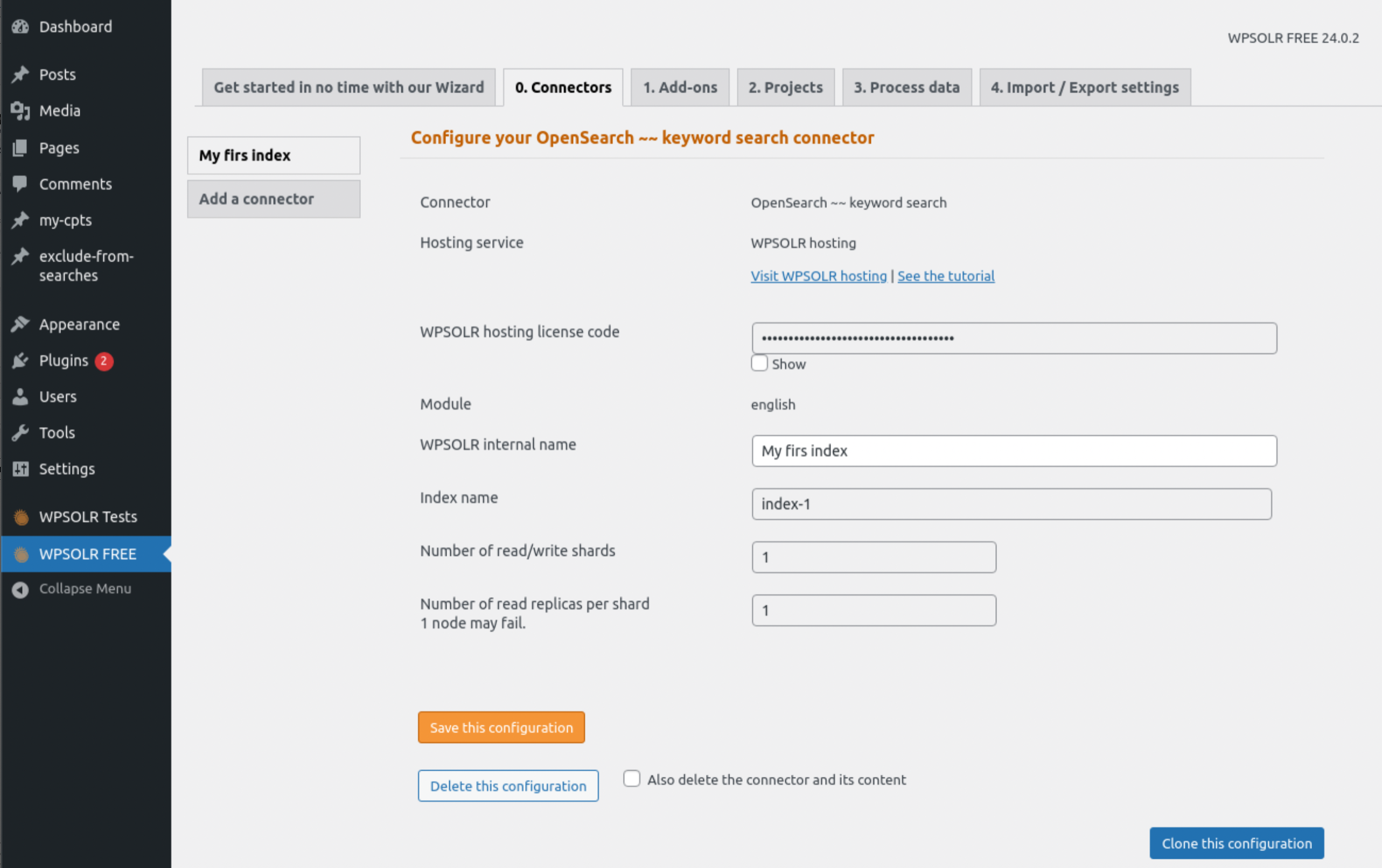
Task: Open the Dashboard menu item
Action: [x=86, y=26]
